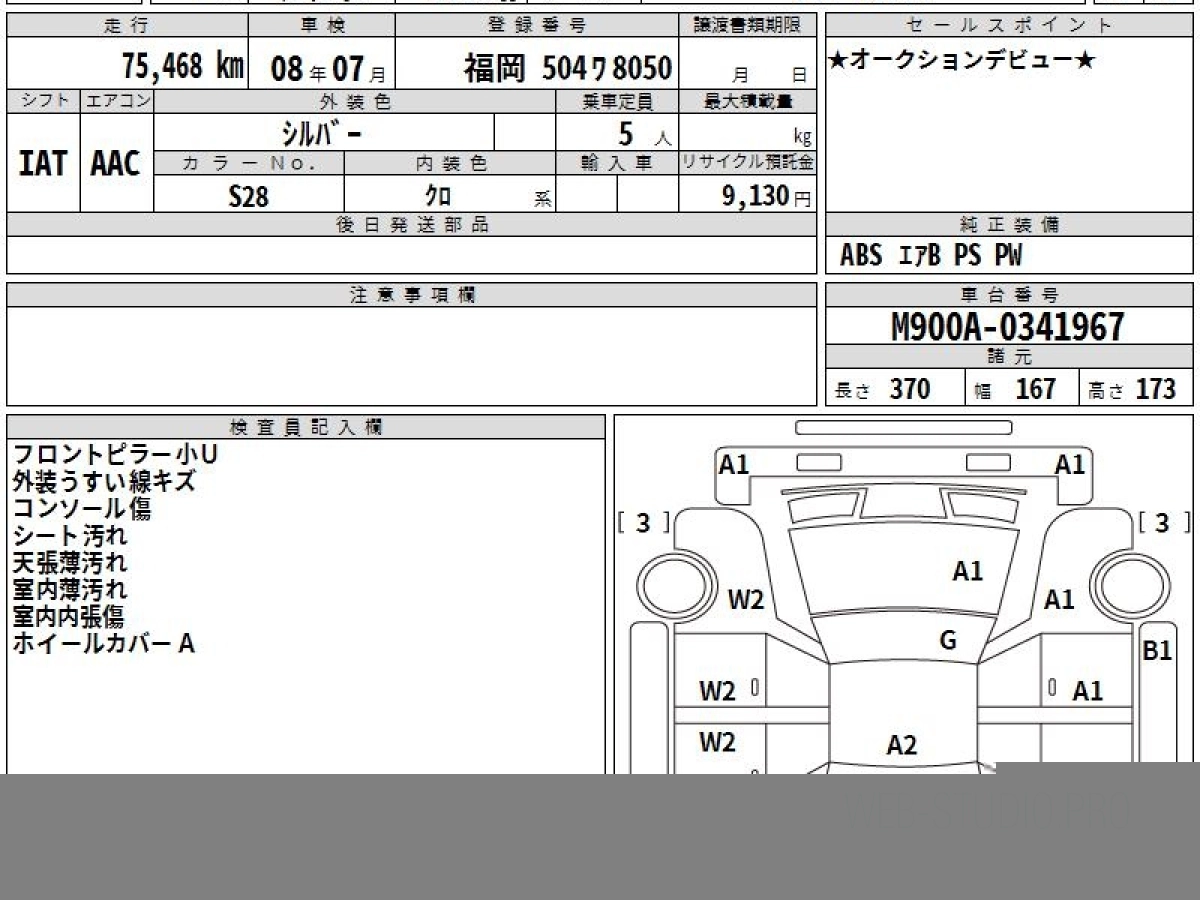Click the left [3] tire rating bracket
Screen dimensions: 1200x900
643,522
